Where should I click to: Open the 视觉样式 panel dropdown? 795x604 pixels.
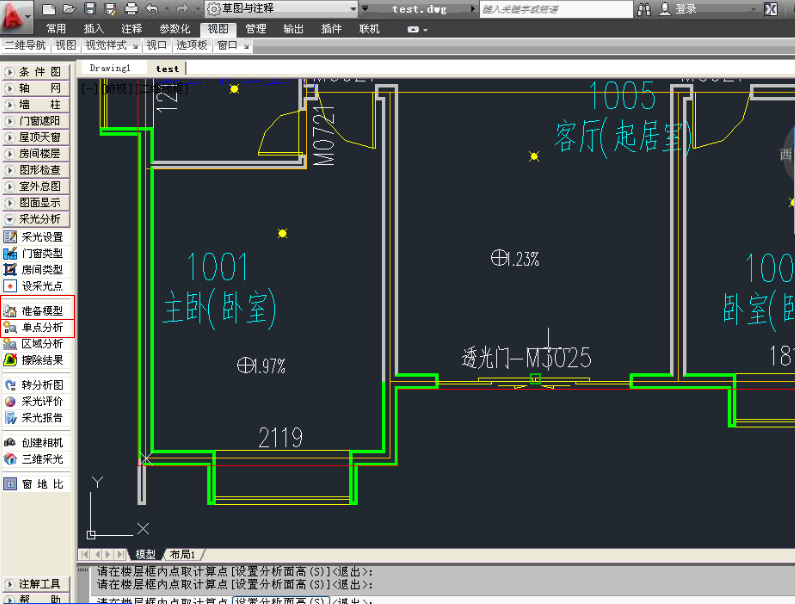[x=110, y=45]
